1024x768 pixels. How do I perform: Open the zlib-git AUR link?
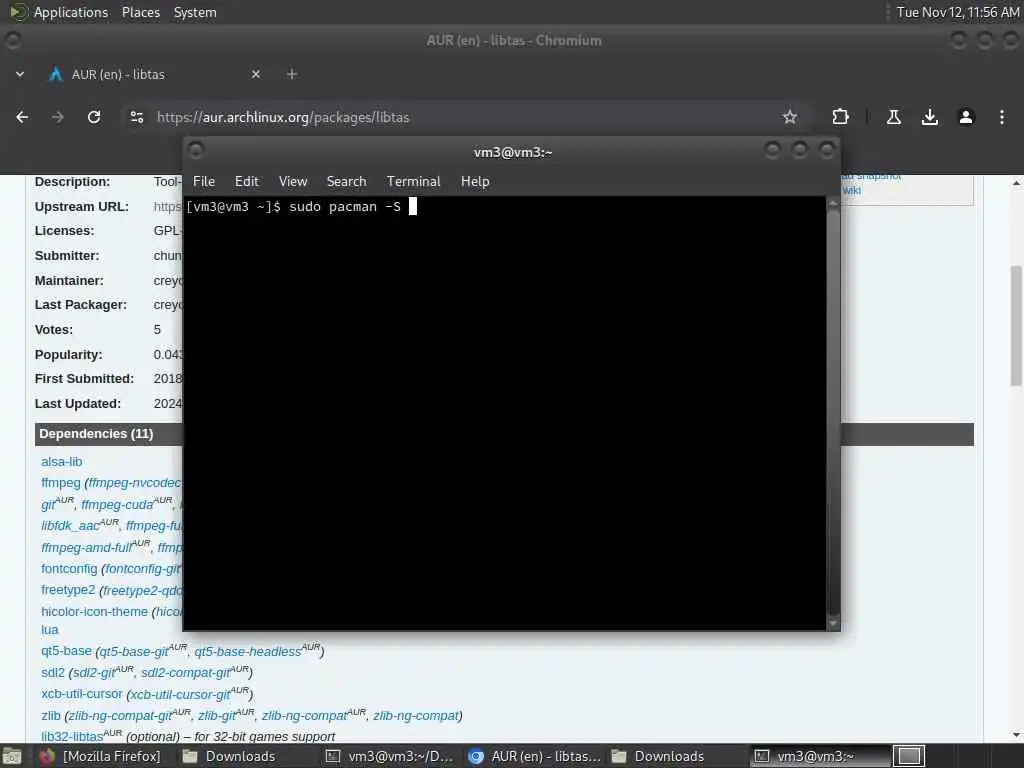tap(217, 716)
